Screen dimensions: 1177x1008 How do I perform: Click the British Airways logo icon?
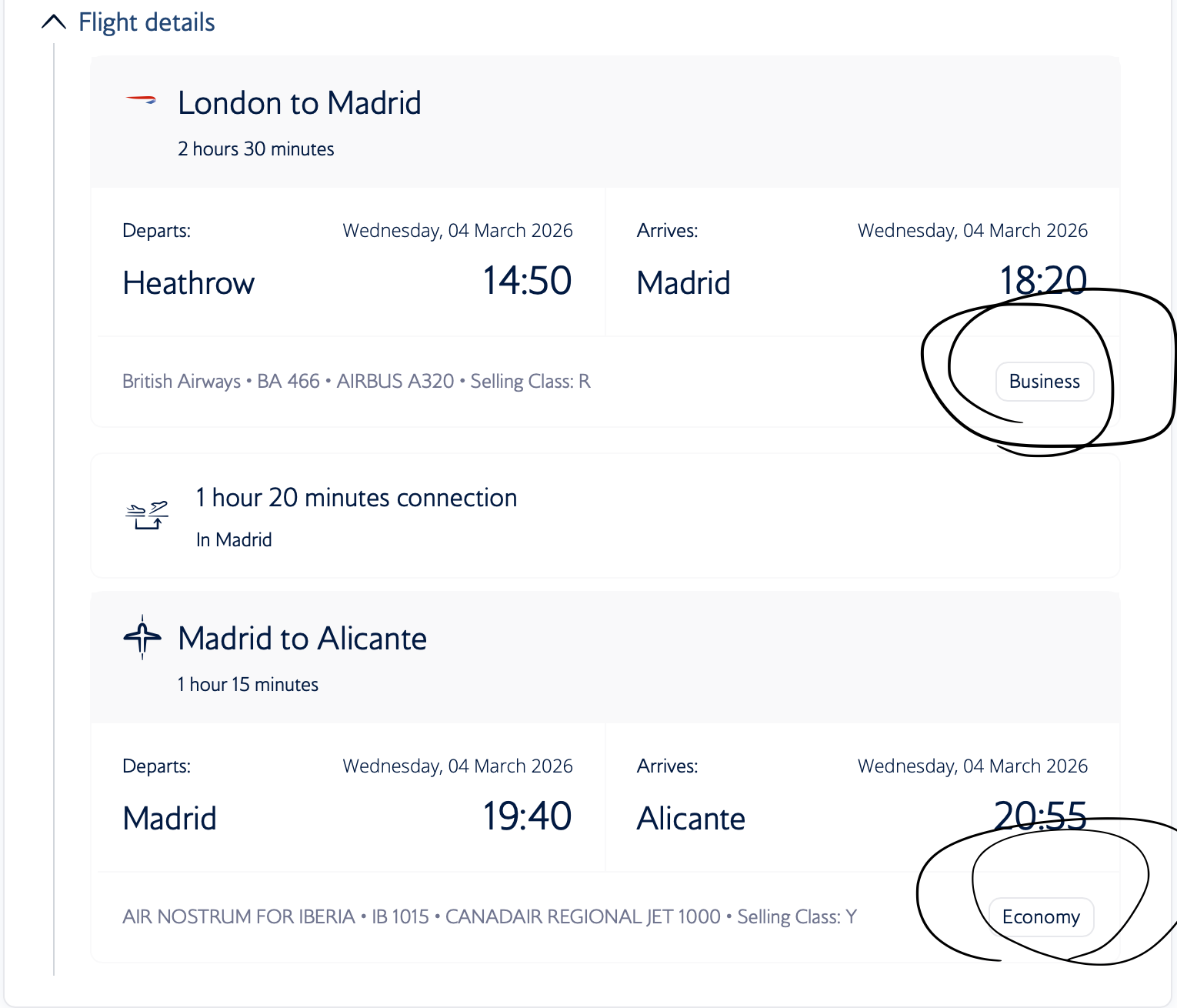(141, 100)
